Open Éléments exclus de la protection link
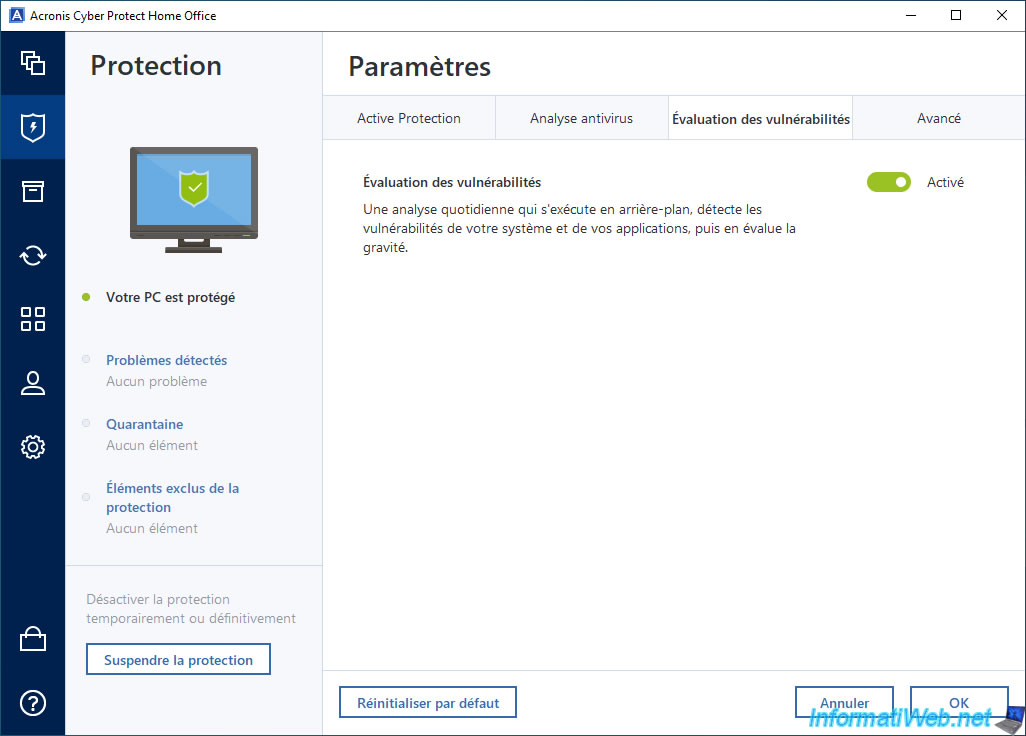The height and width of the screenshot is (736, 1026). 172,497
